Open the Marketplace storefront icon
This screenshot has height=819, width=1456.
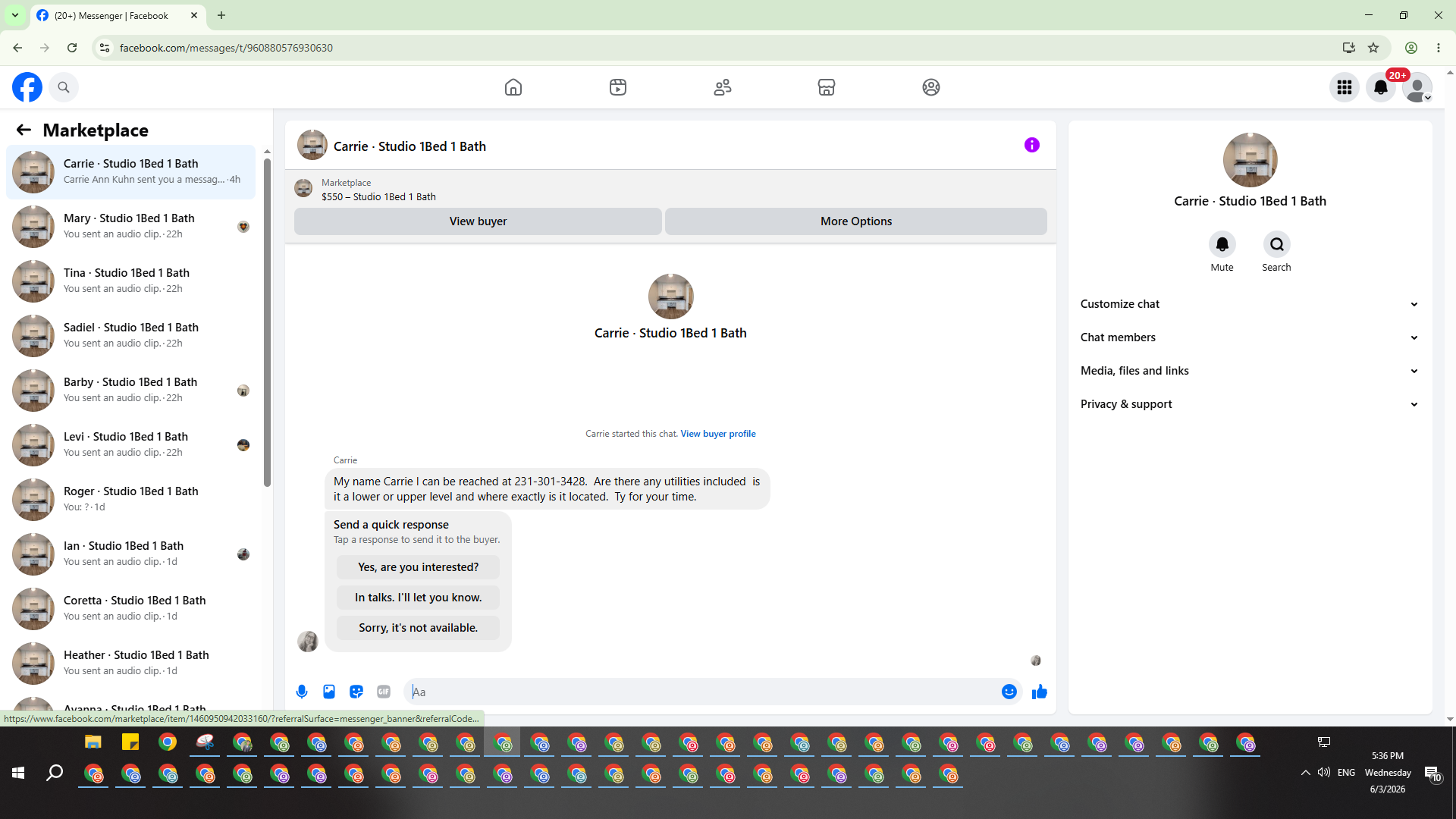(x=827, y=87)
